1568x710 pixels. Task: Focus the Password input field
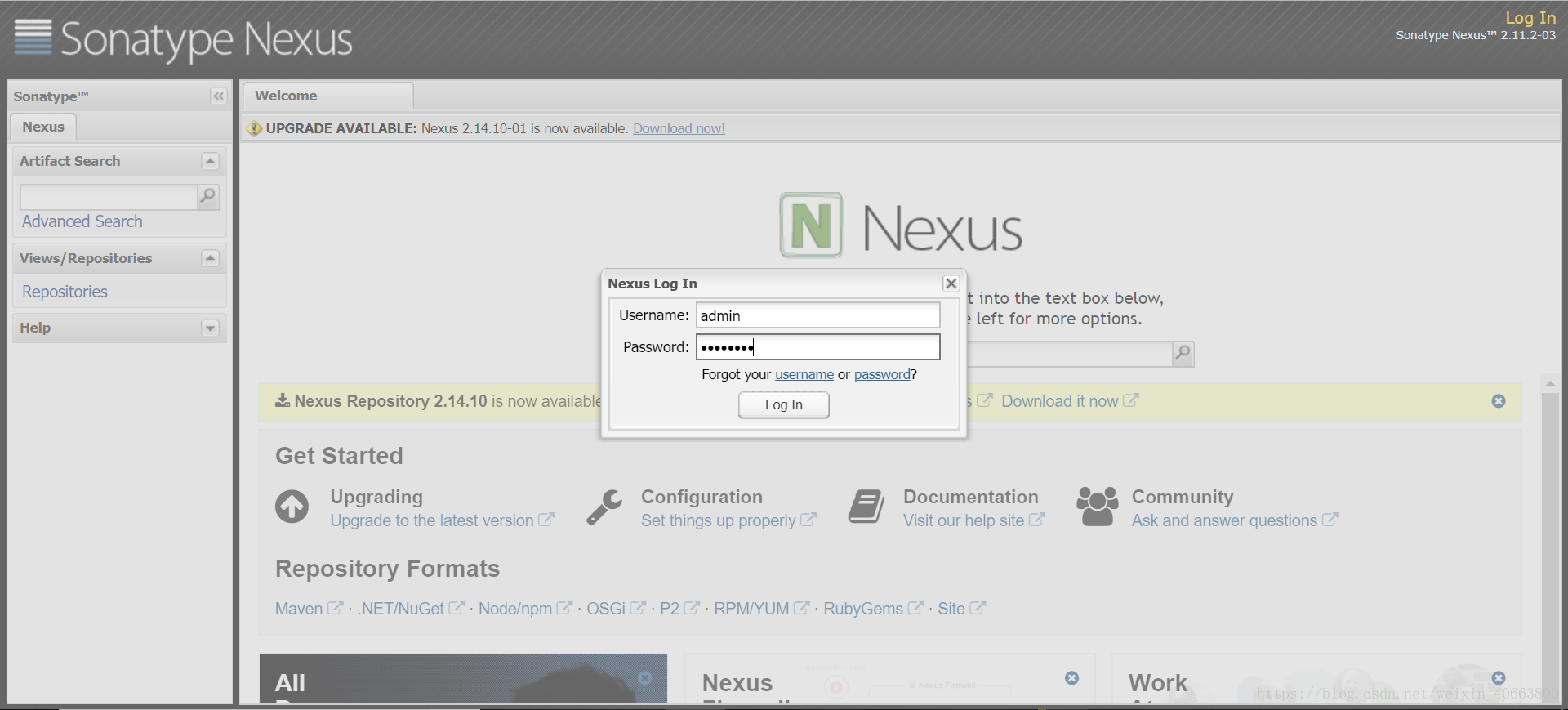817,347
